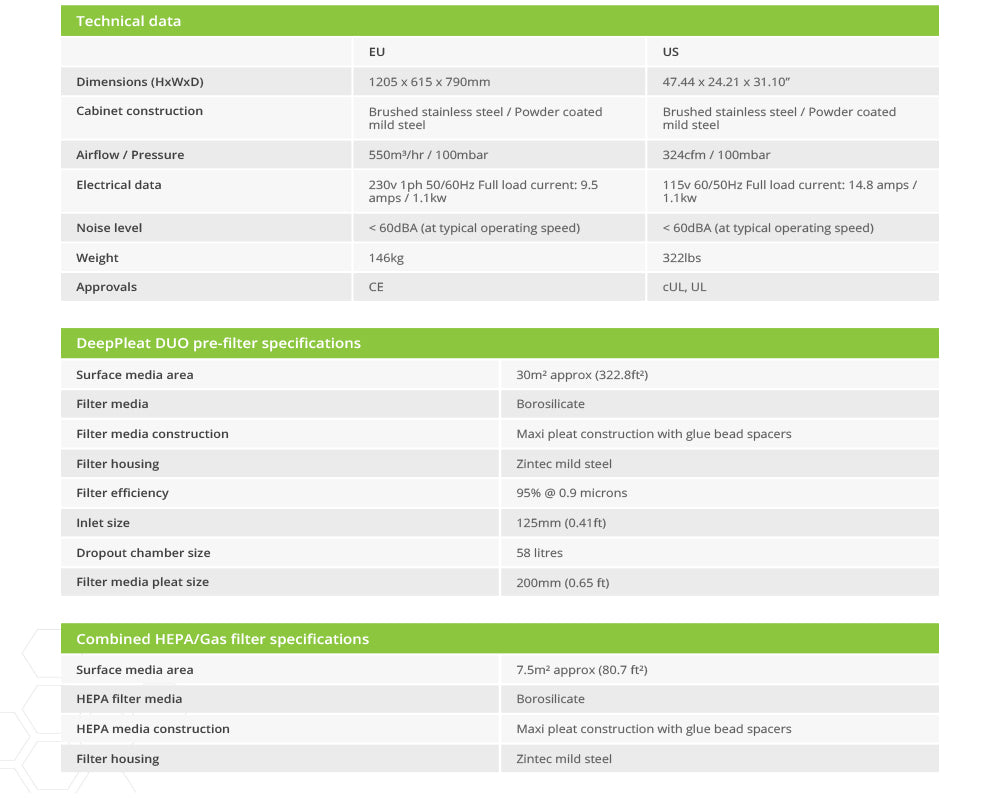The height and width of the screenshot is (798, 1000).
Task: Click the pre-filter Surface media area value 30m² approx
Action: click(x=575, y=375)
